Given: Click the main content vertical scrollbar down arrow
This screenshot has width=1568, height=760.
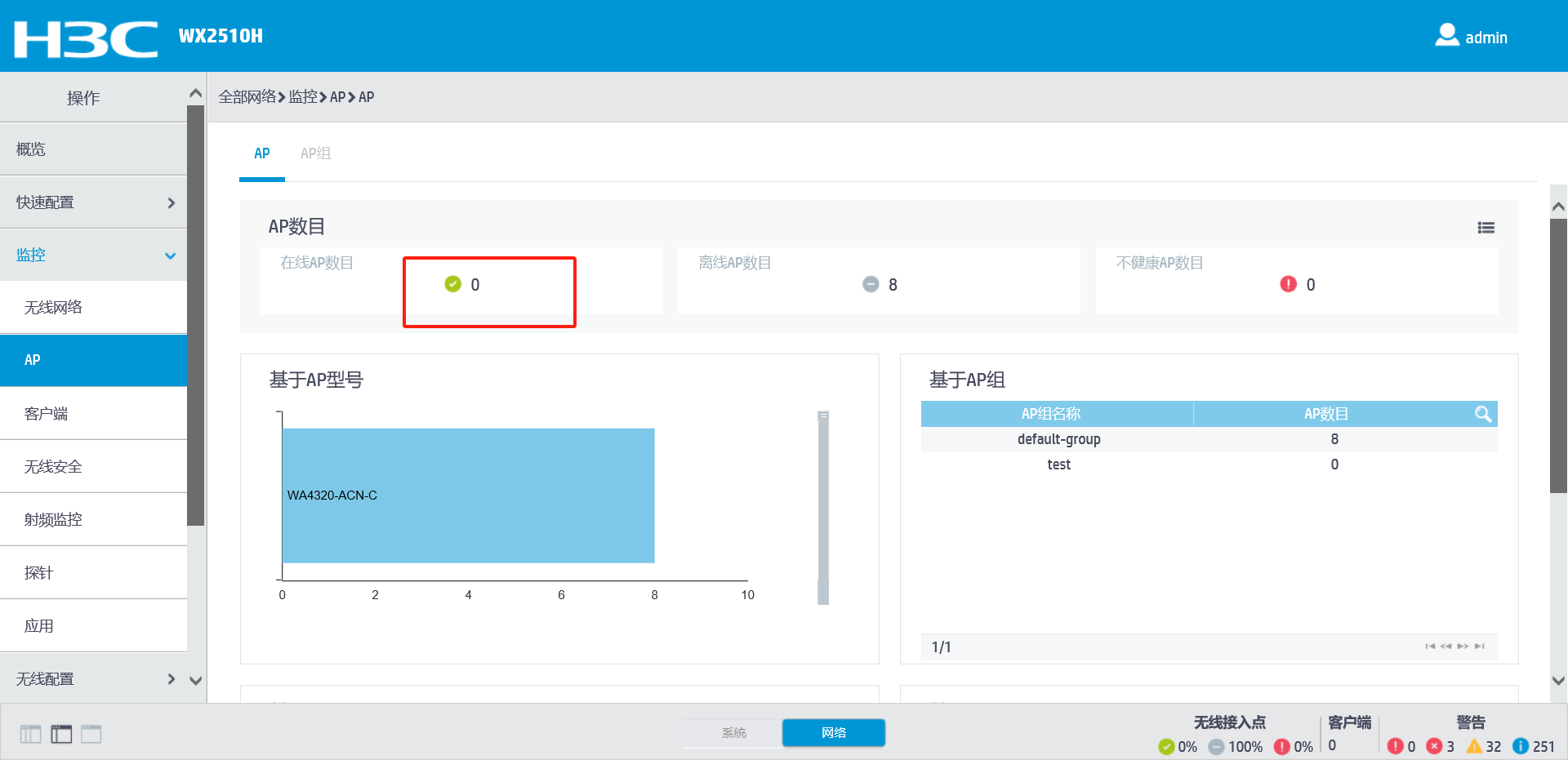Looking at the screenshot, I should point(1558,681).
